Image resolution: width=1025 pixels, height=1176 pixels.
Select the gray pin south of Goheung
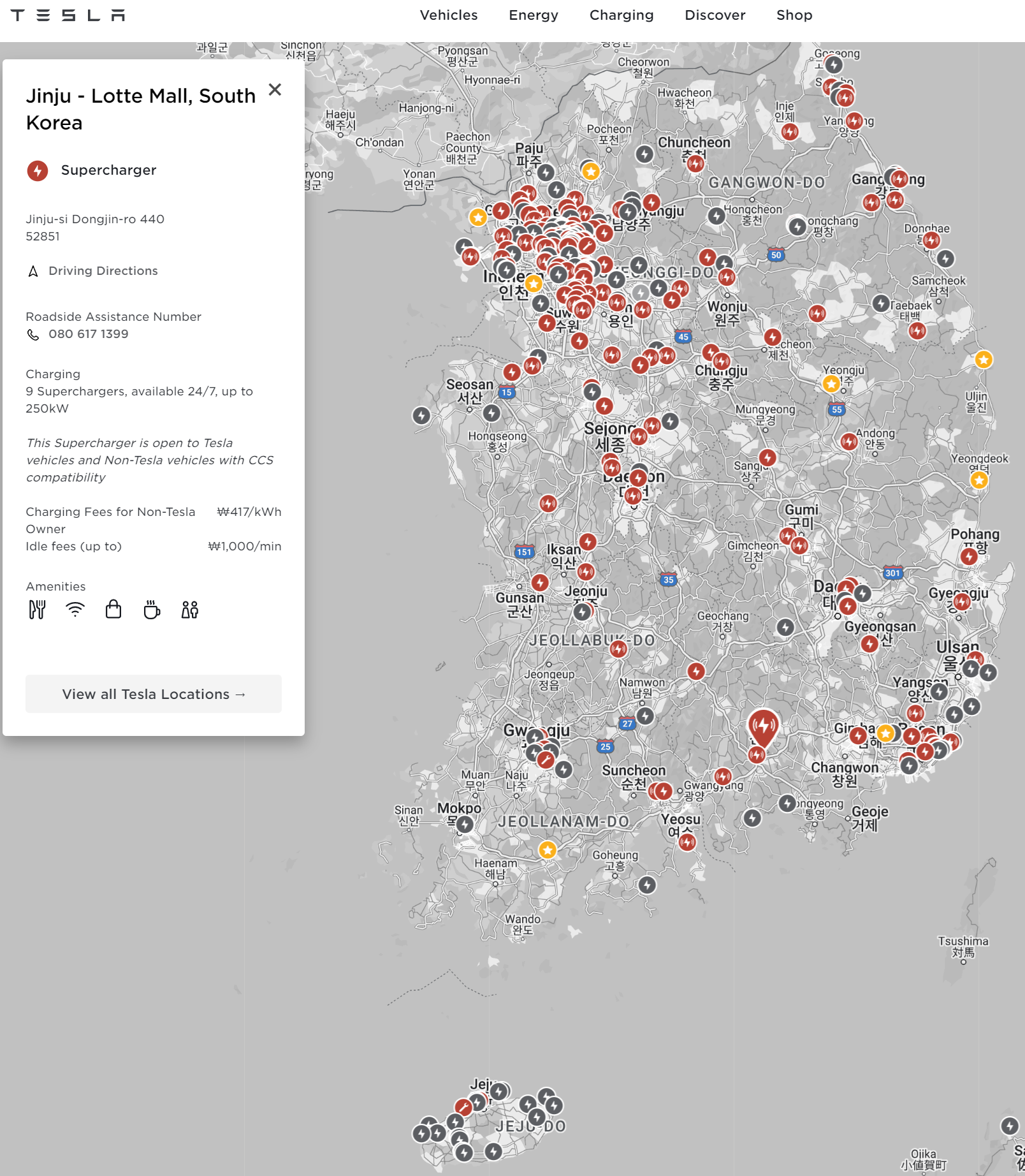click(647, 885)
